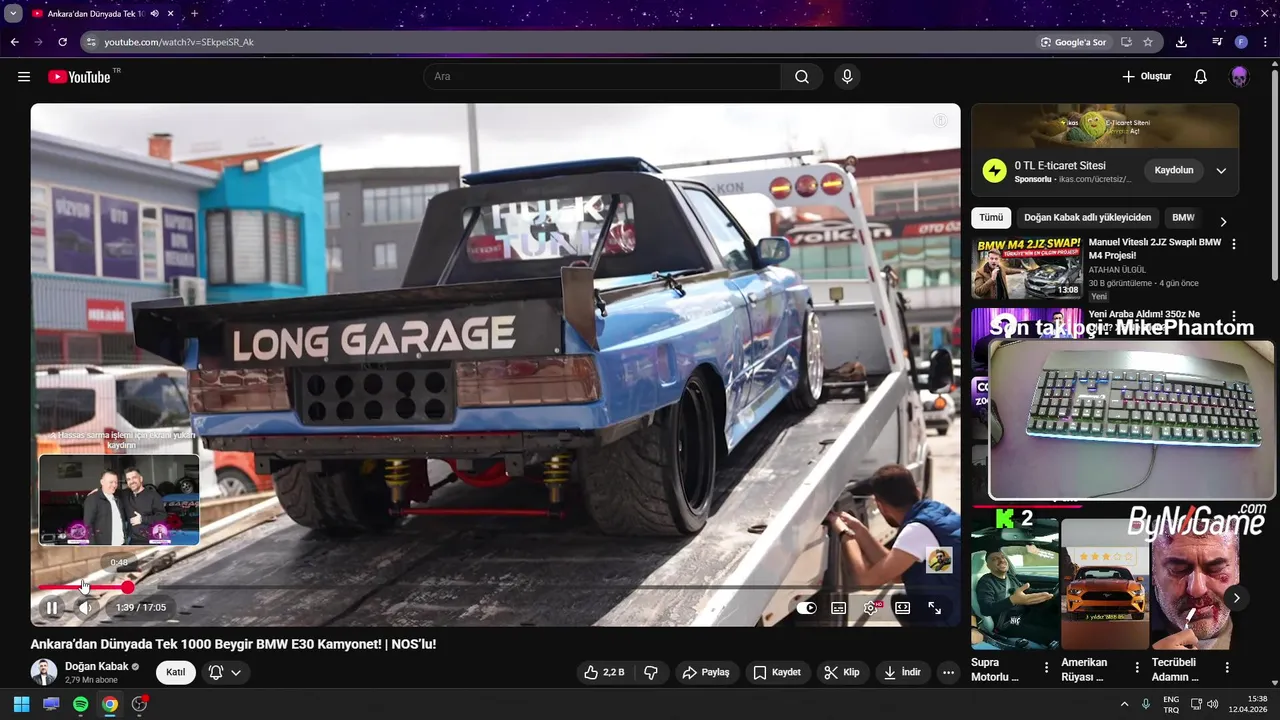The height and width of the screenshot is (720, 1280).
Task: Open the BMW M4 2JZ Swap thumbnail
Action: (1026, 268)
